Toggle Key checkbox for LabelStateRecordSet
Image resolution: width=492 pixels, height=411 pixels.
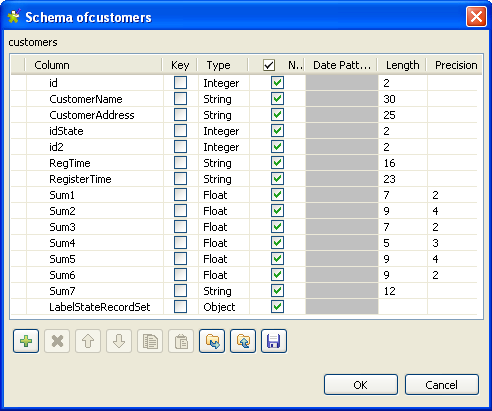tap(180, 307)
